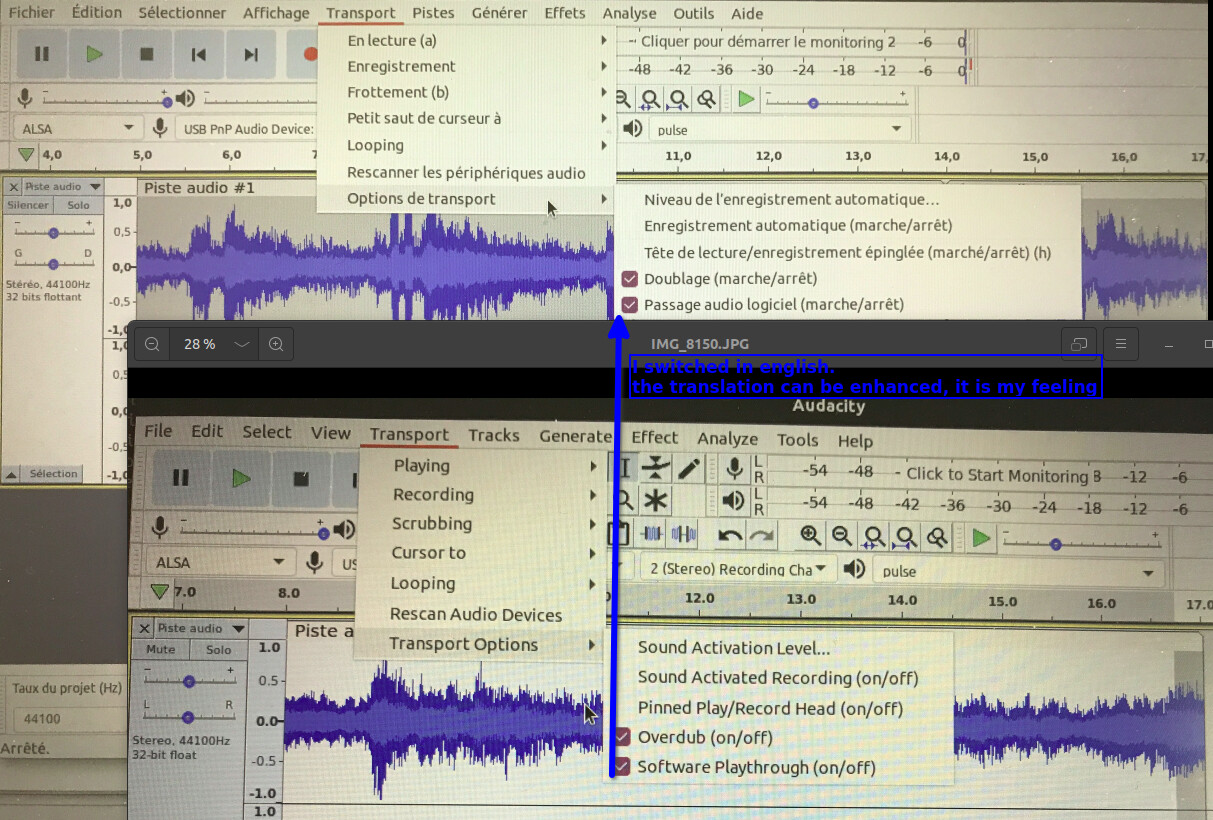1213x820 pixels.
Task: Fit project to width in English Audacity
Action: tap(905, 537)
